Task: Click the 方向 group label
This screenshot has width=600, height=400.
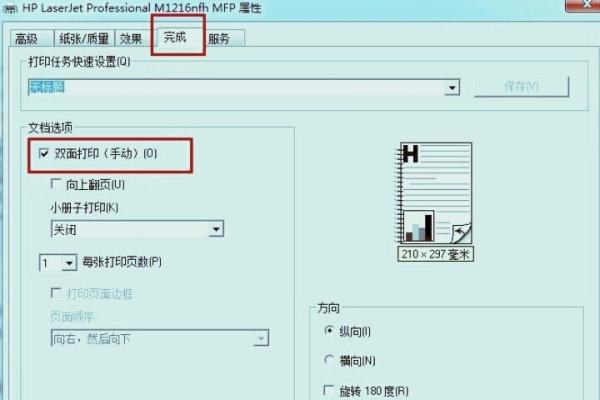Action: [328, 308]
